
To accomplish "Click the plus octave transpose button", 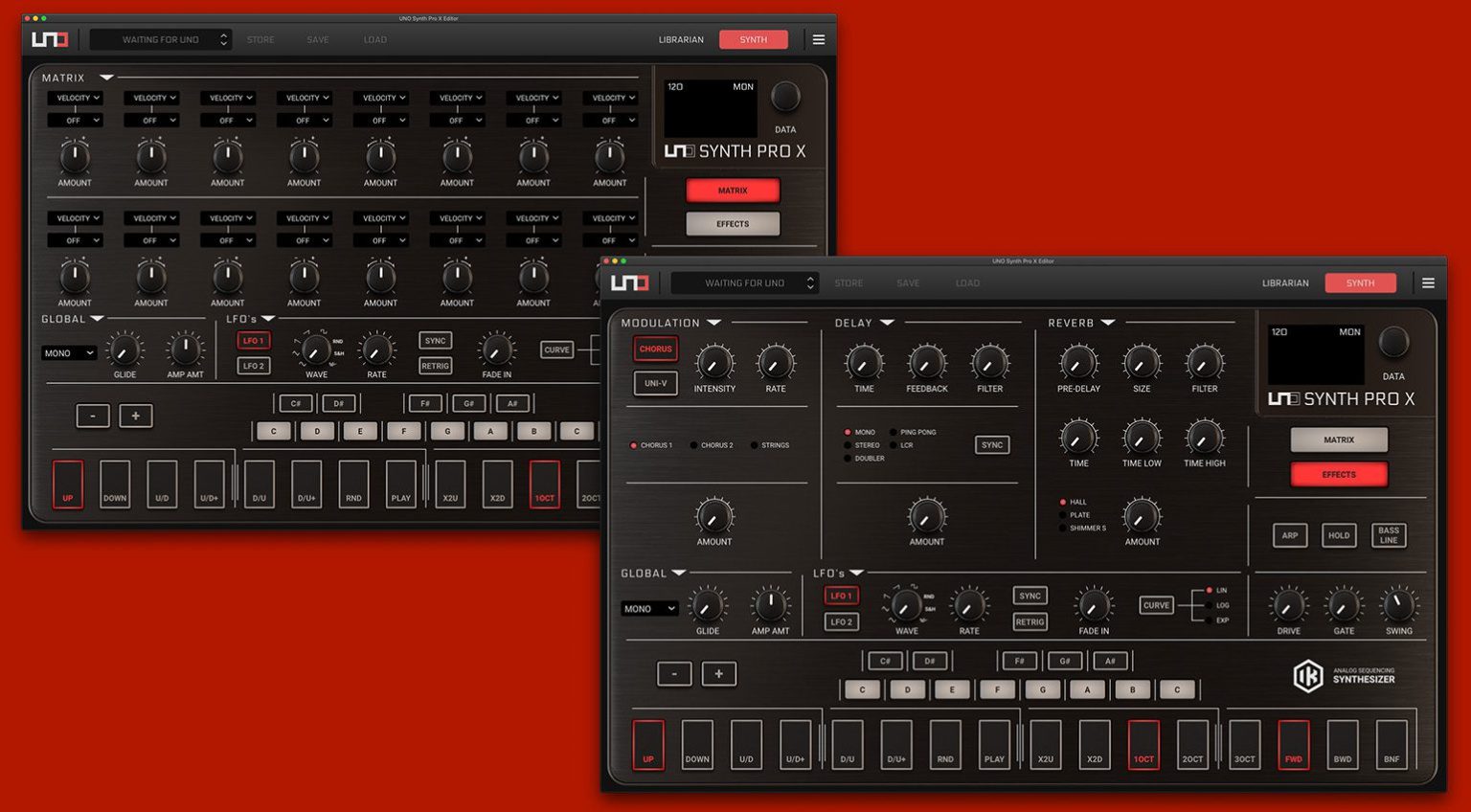I will coord(719,673).
